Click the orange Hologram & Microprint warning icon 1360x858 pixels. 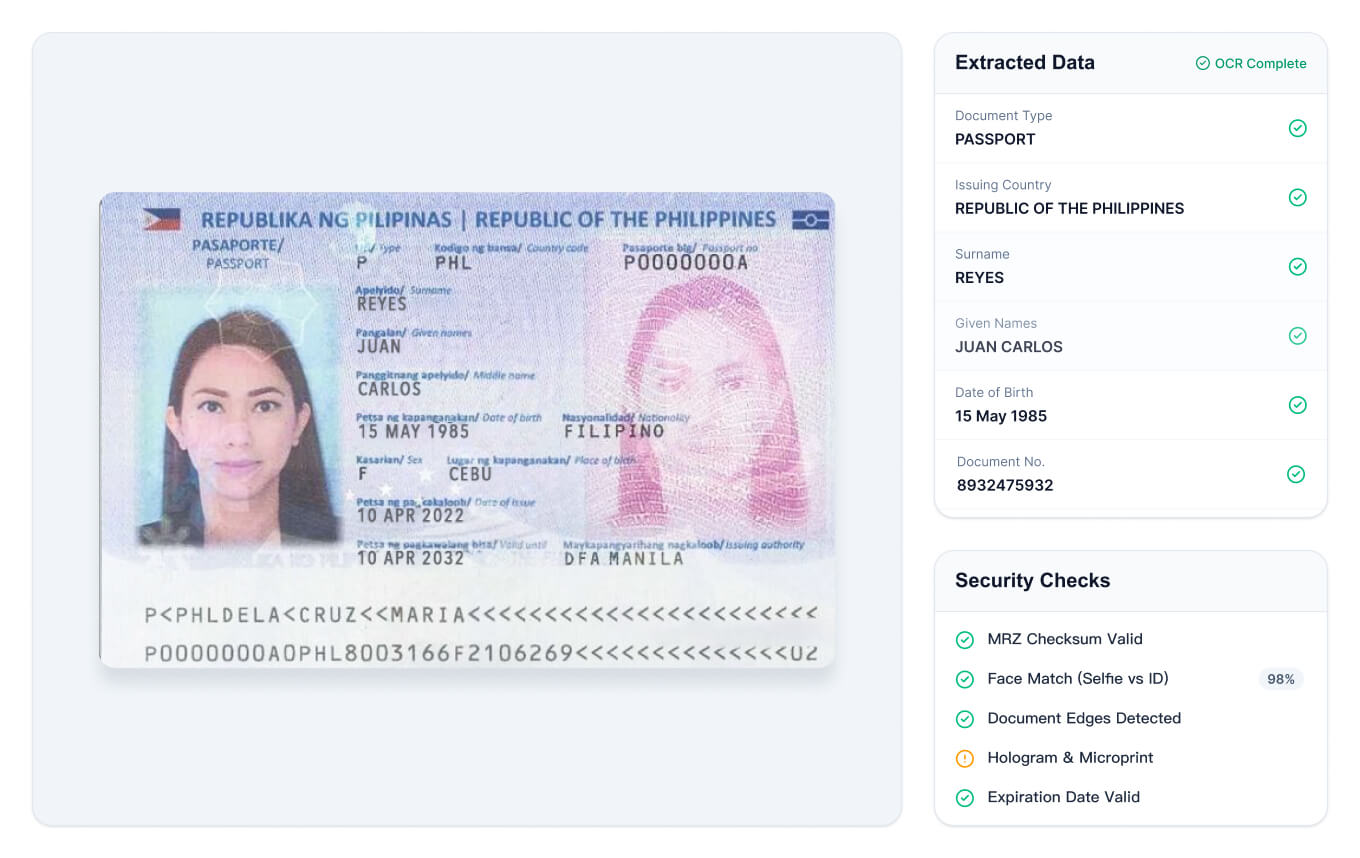coord(965,758)
